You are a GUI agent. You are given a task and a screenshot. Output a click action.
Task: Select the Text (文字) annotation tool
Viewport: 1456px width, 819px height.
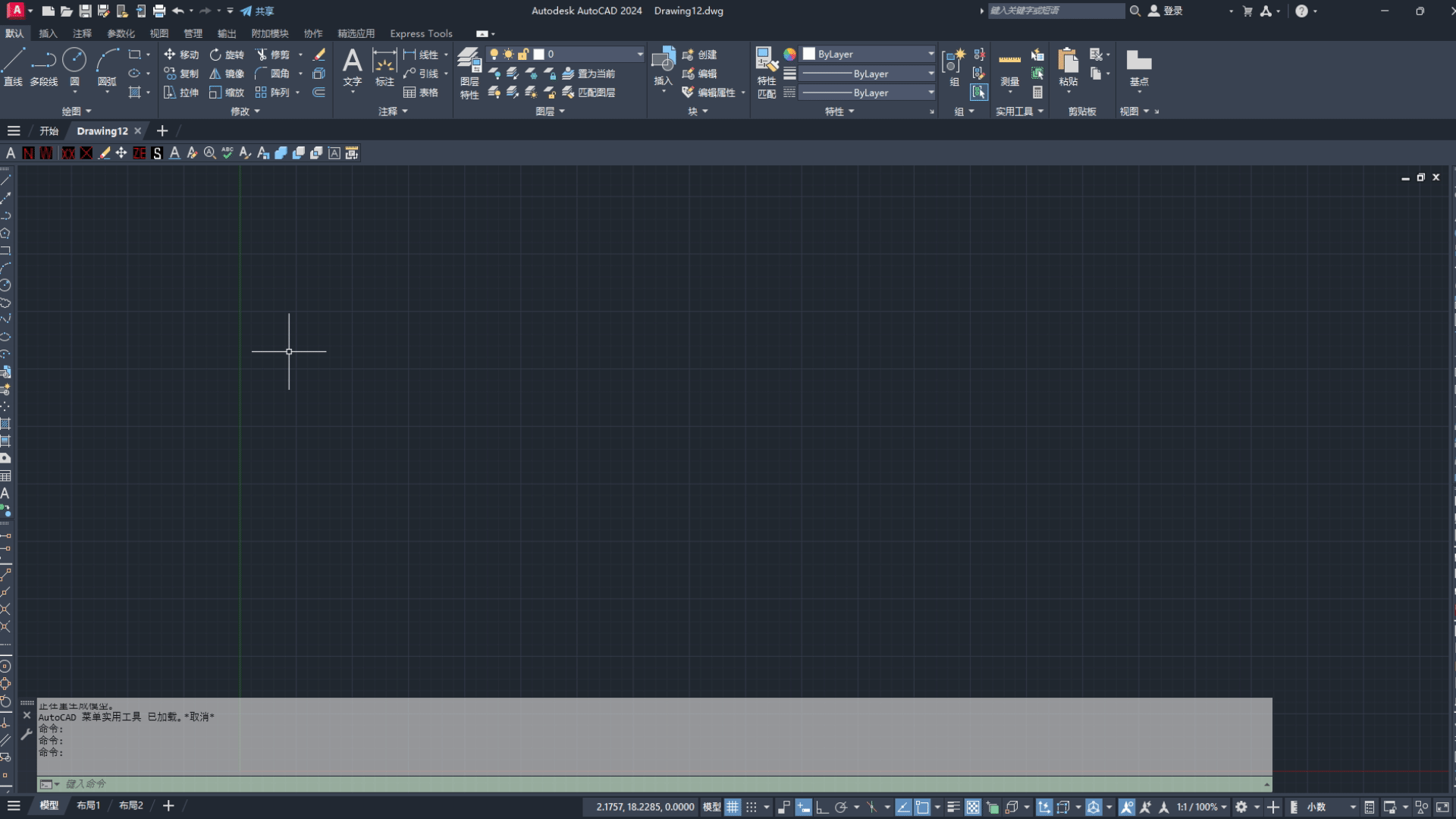tap(353, 67)
